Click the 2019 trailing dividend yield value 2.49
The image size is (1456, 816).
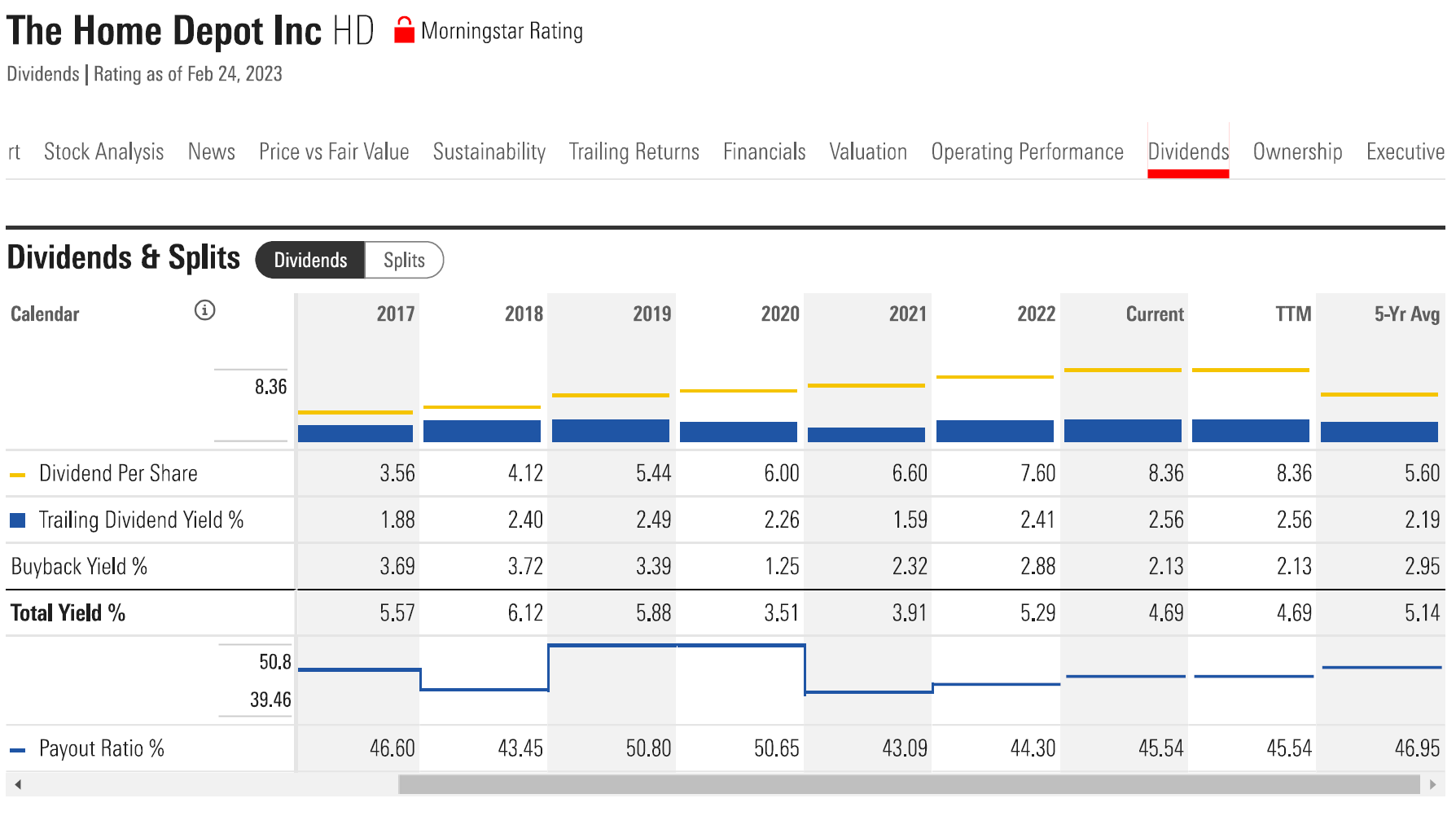pos(654,520)
